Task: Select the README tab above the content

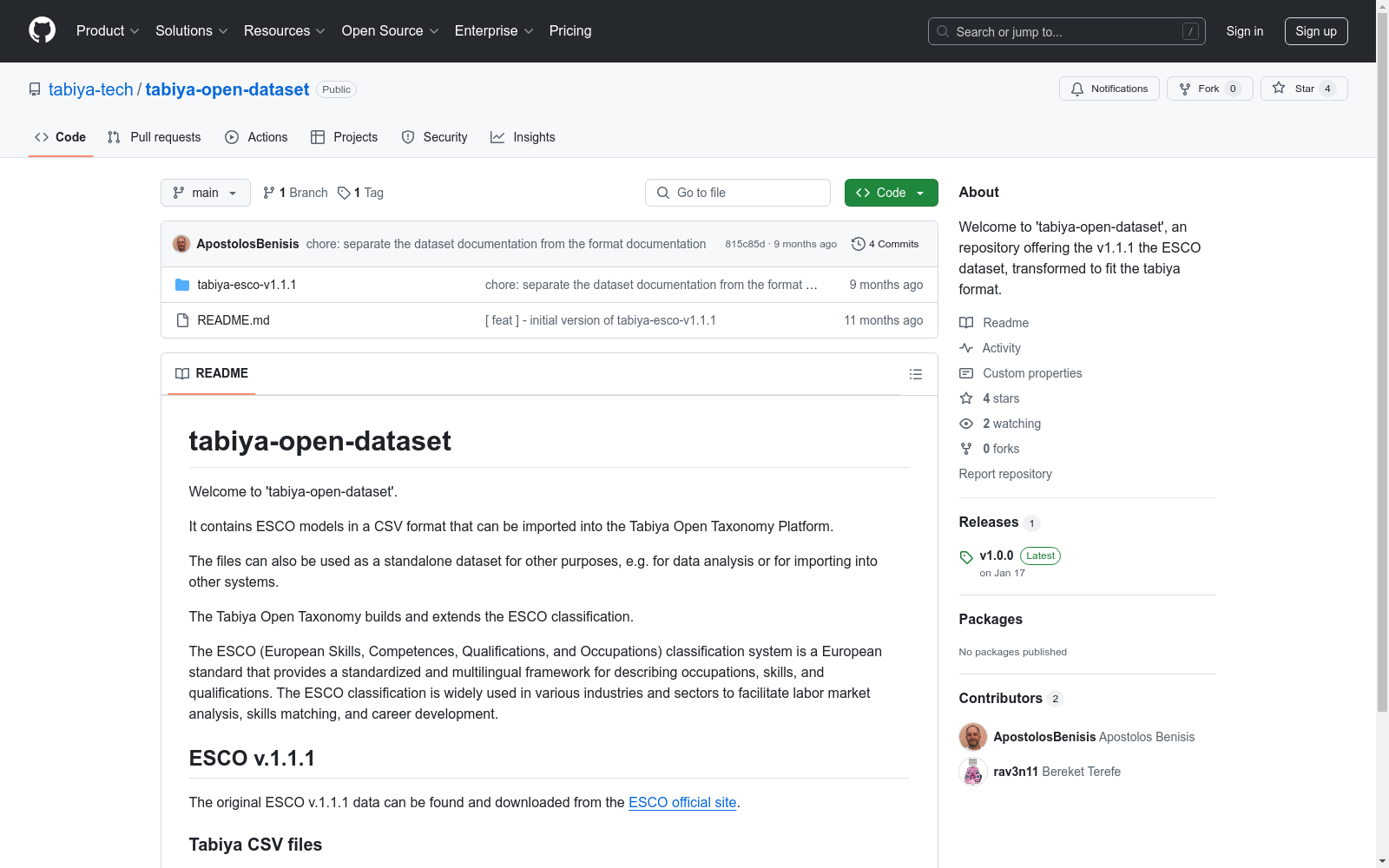Action: 212,373
